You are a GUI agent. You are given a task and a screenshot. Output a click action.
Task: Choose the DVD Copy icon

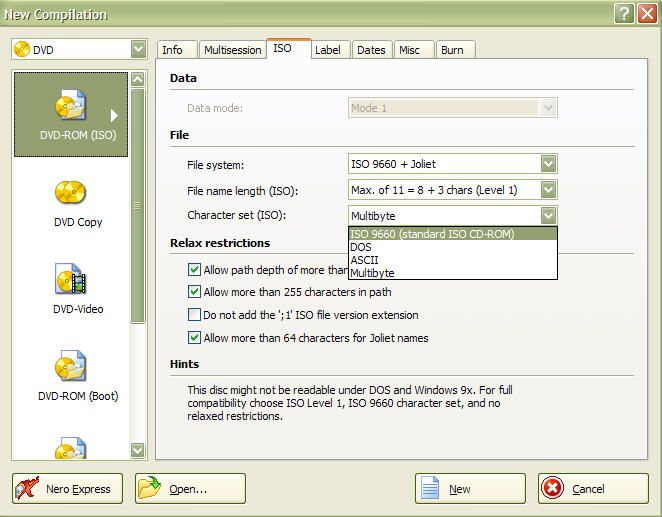coord(71,193)
